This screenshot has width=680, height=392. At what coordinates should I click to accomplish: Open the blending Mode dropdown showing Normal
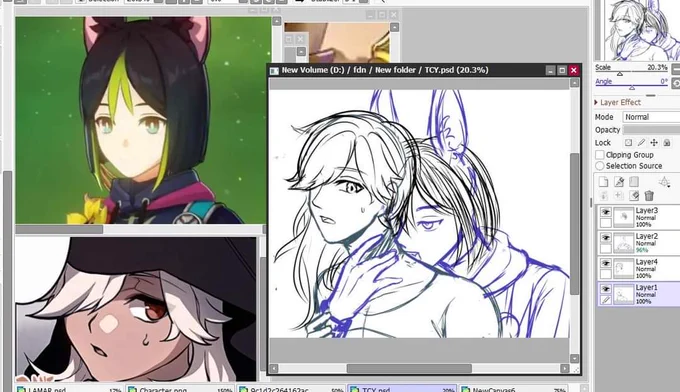coord(651,117)
